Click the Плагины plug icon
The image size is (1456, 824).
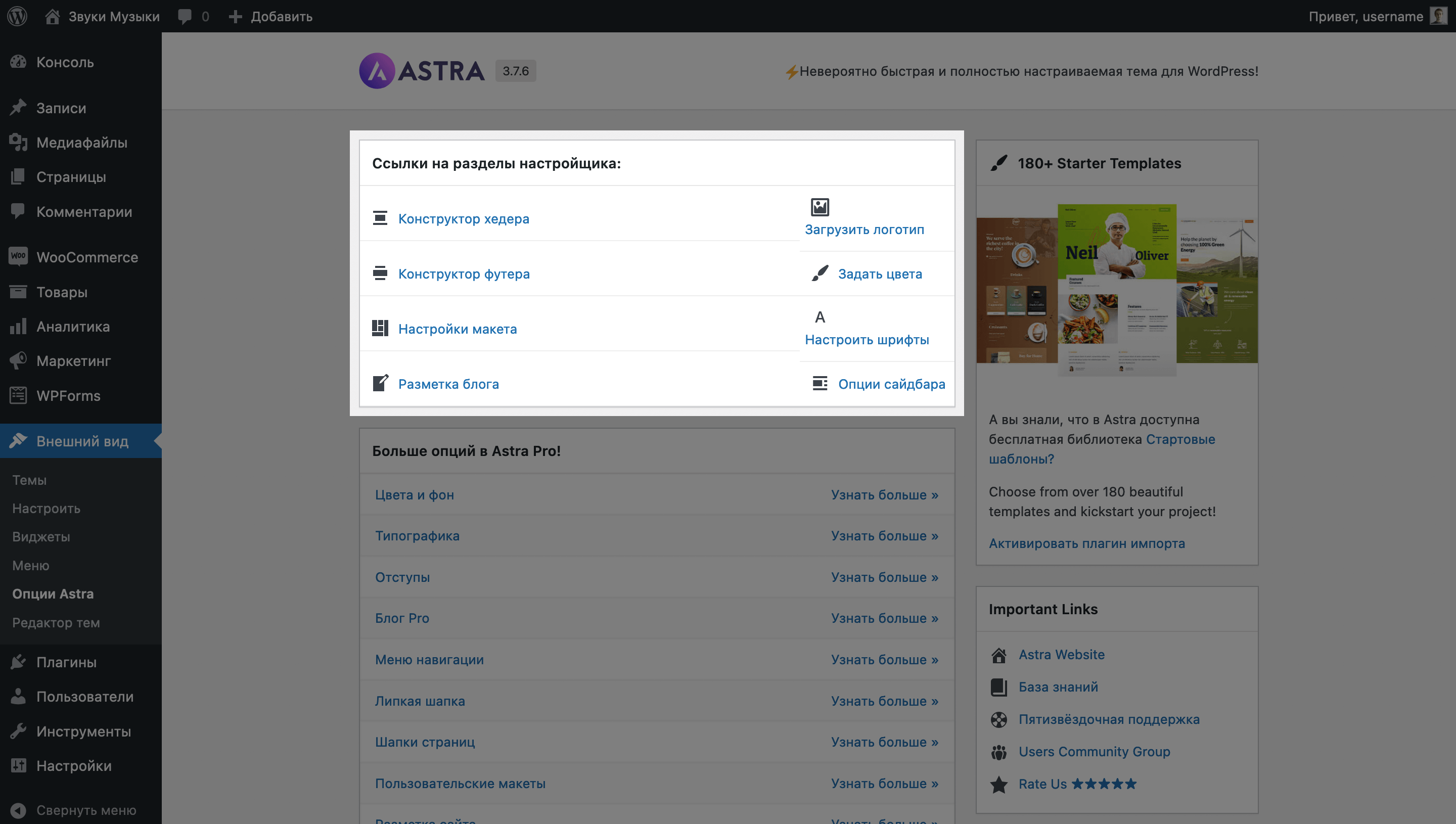(18, 662)
